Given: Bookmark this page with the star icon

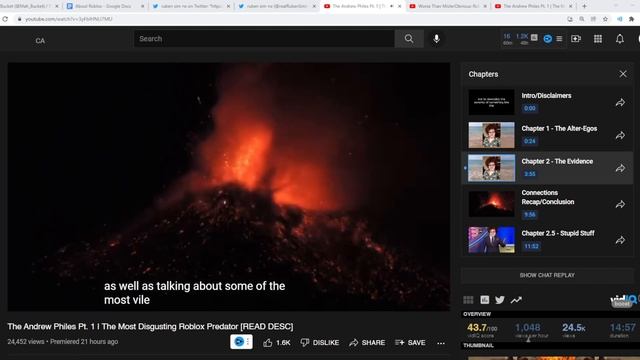Looking at the screenshot, I should point(605,19).
